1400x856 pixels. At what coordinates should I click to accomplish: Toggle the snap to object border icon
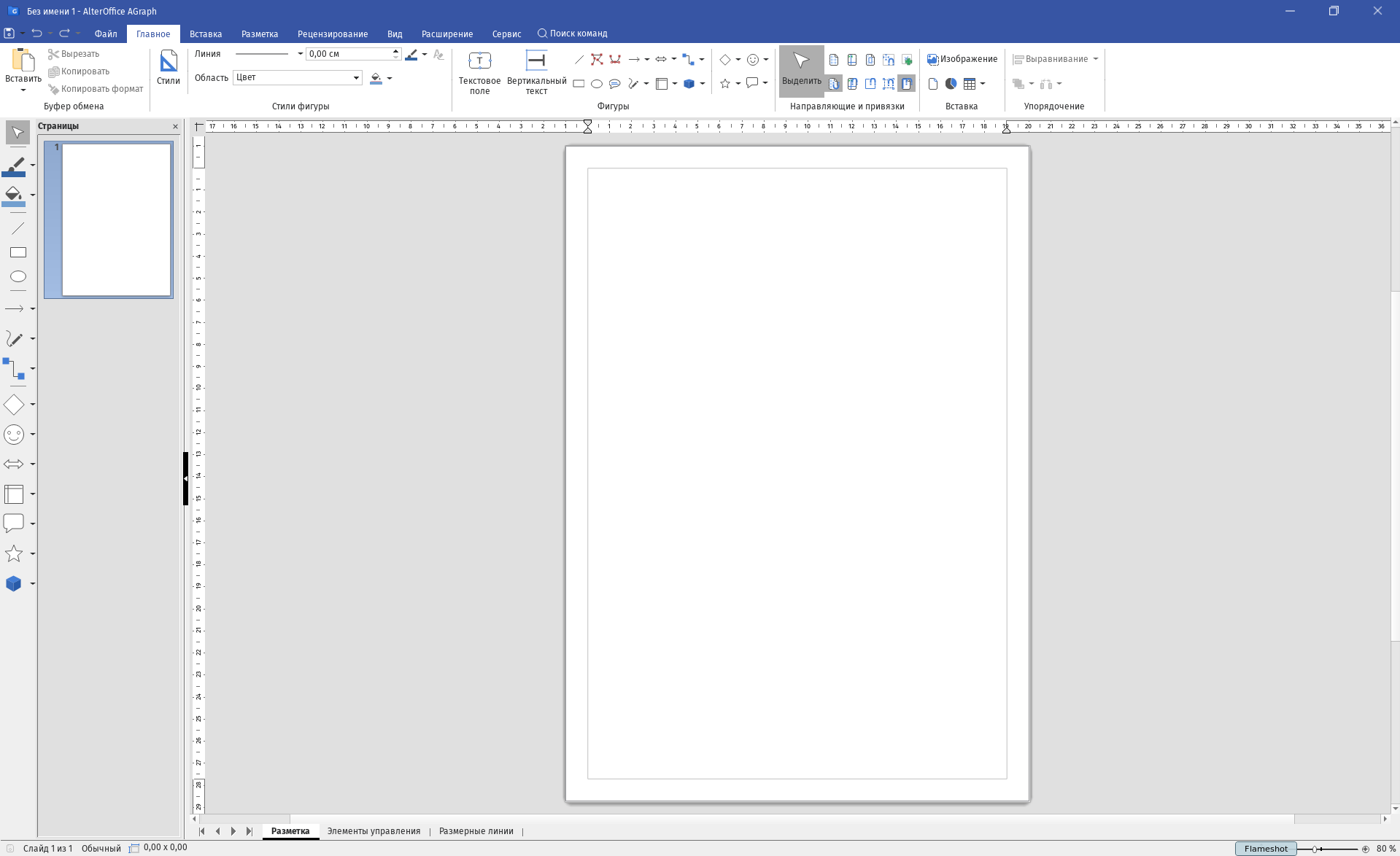click(x=870, y=84)
